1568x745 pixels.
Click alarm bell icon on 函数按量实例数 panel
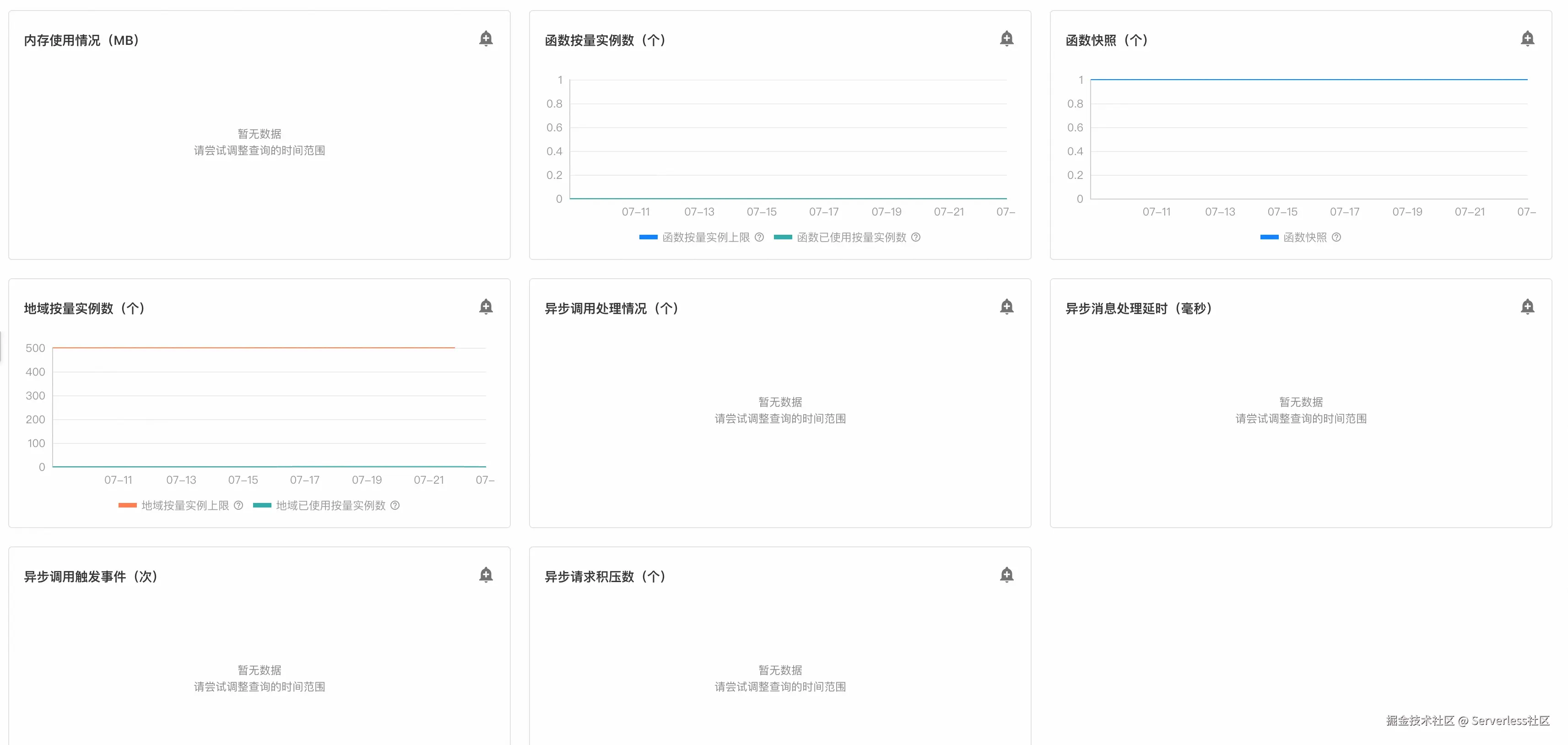coord(1007,39)
